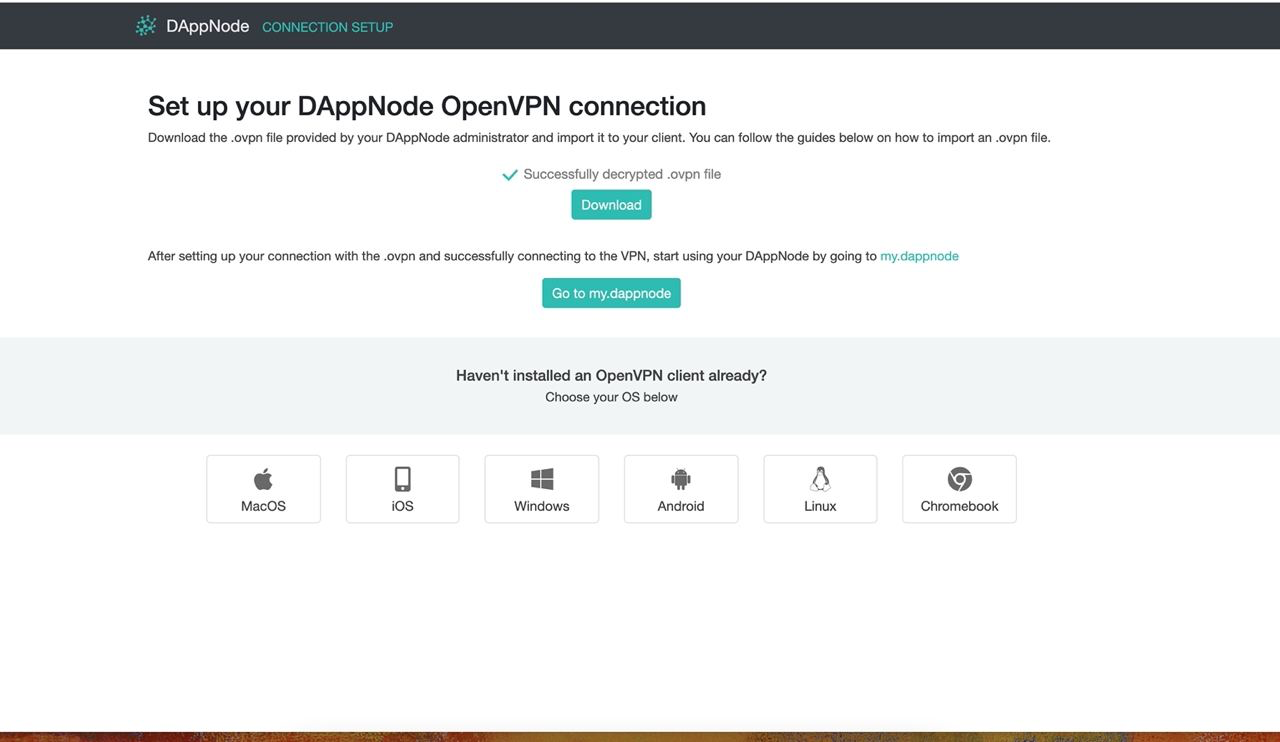This screenshot has height=742, width=1280.
Task: Choose the Chromebook Chrome icon
Action: point(960,479)
